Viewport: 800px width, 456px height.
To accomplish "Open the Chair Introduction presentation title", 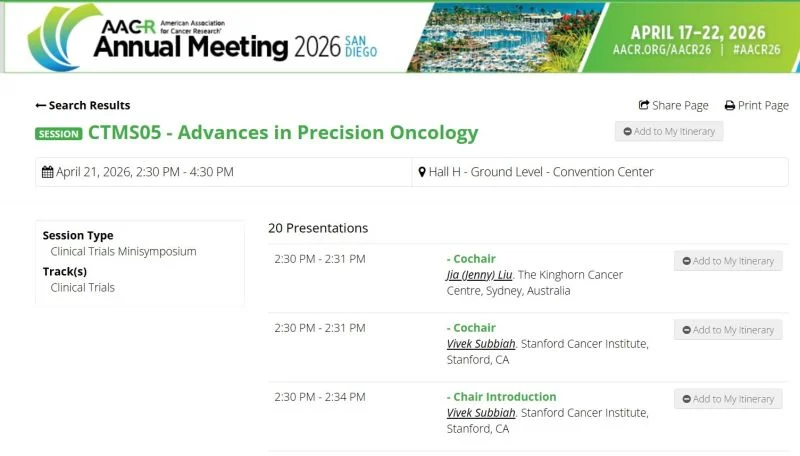I will point(504,397).
